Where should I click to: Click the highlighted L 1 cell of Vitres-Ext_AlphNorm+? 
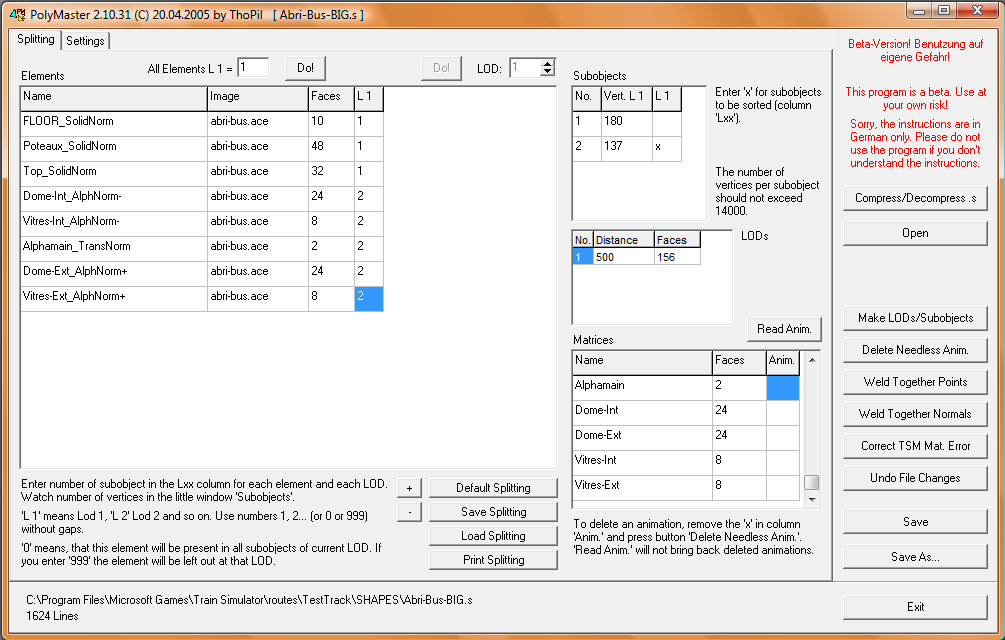[369, 299]
